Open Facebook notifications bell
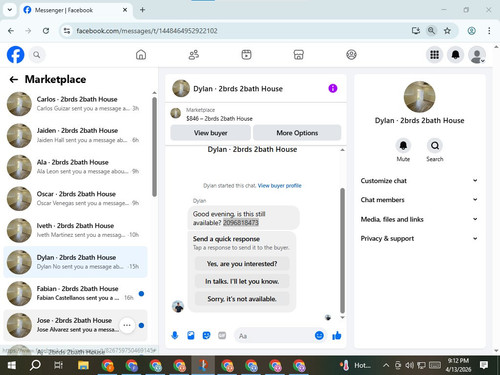Screen dimensions: 500x375 coord(455,55)
